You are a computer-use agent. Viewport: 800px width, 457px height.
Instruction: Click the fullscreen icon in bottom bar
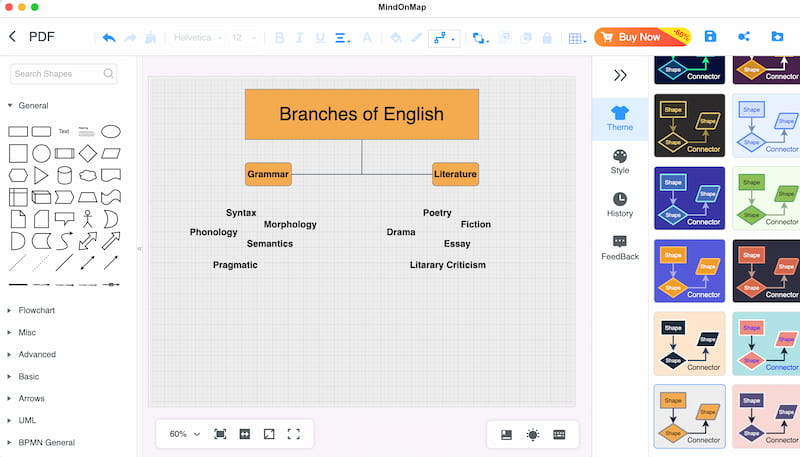coord(293,434)
